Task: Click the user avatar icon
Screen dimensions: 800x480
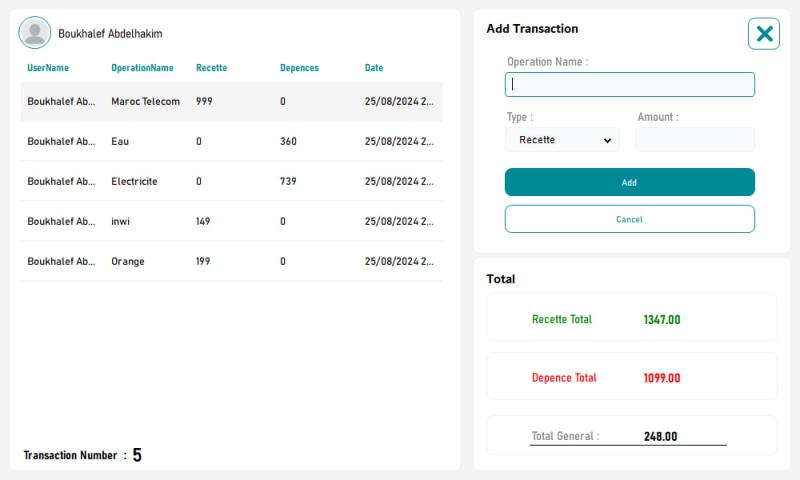Action: (35, 33)
